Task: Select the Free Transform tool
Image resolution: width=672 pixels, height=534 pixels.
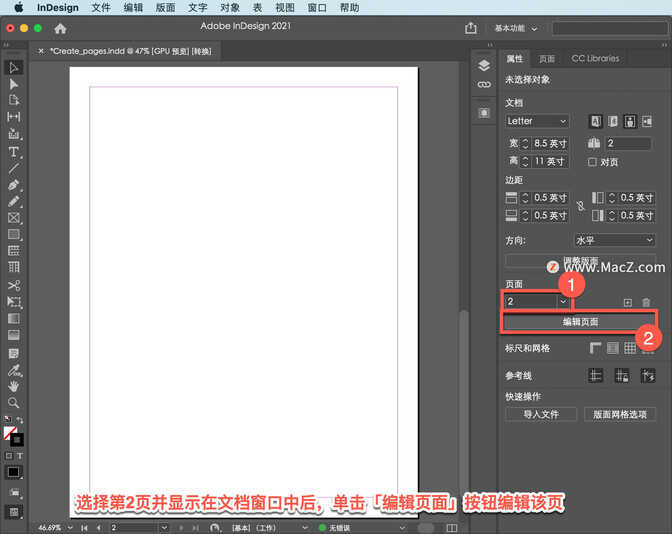Action: point(14,302)
